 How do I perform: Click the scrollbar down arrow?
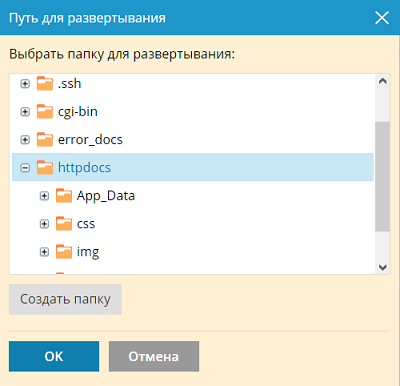pyautogui.click(x=383, y=267)
